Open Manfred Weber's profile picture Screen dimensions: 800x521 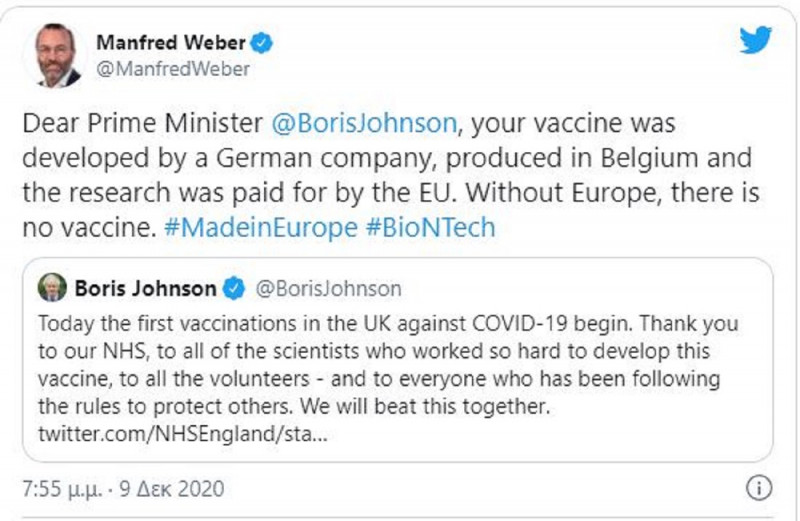[x=57, y=55]
